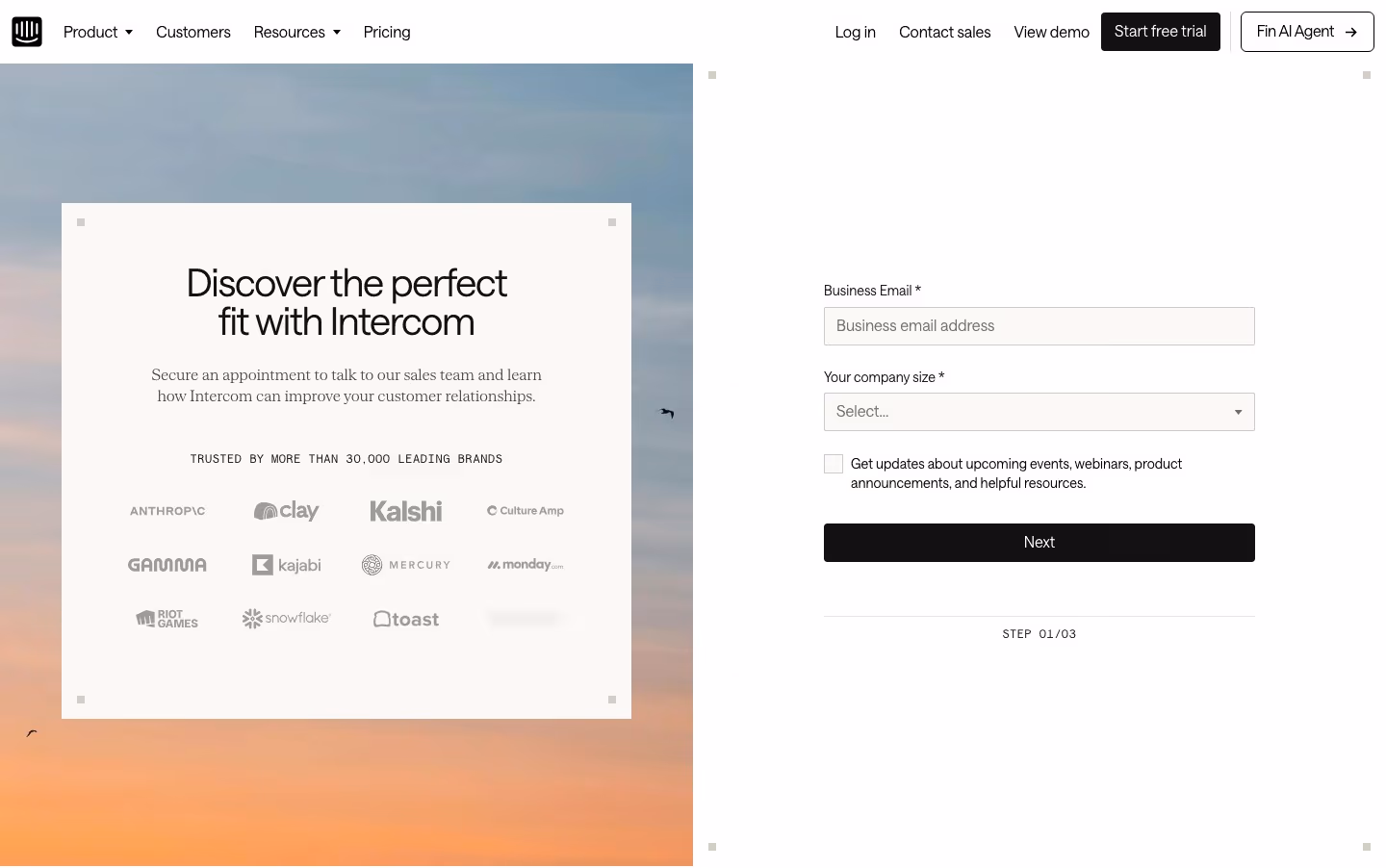Click the 'Business Email *' field label
This screenshot has width=1386, height=868.
pyautogui.click(x=872, y=291)
